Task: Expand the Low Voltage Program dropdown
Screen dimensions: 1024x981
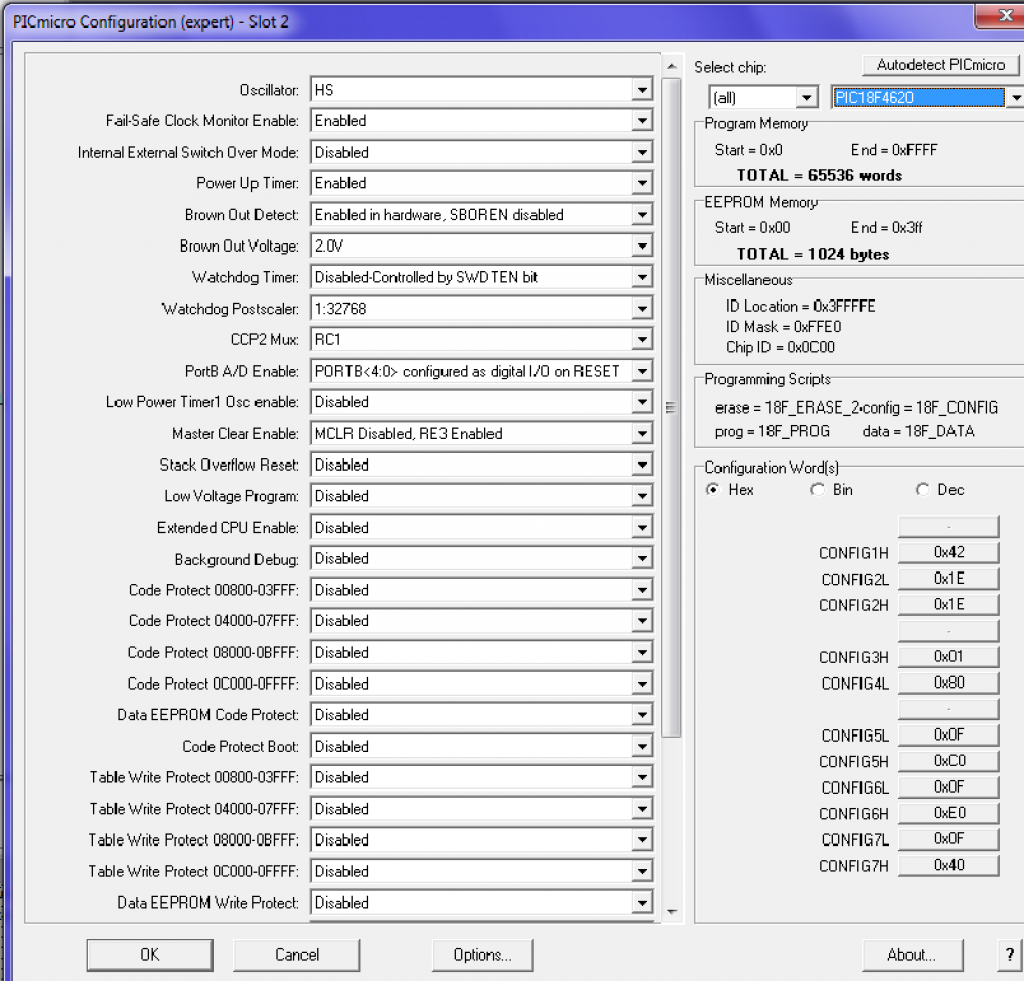Action: pyautogui.click(x=481, y=496)
